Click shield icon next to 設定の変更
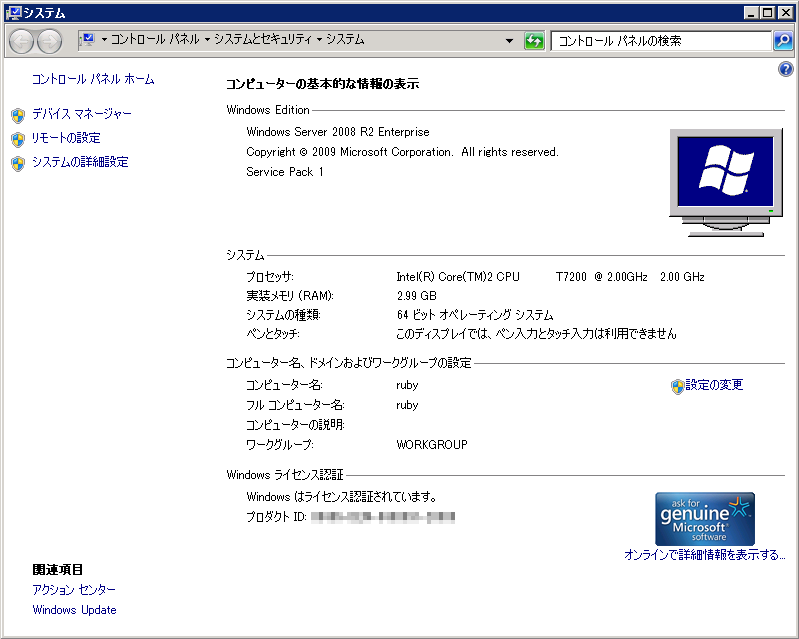 tap(677, 386)
